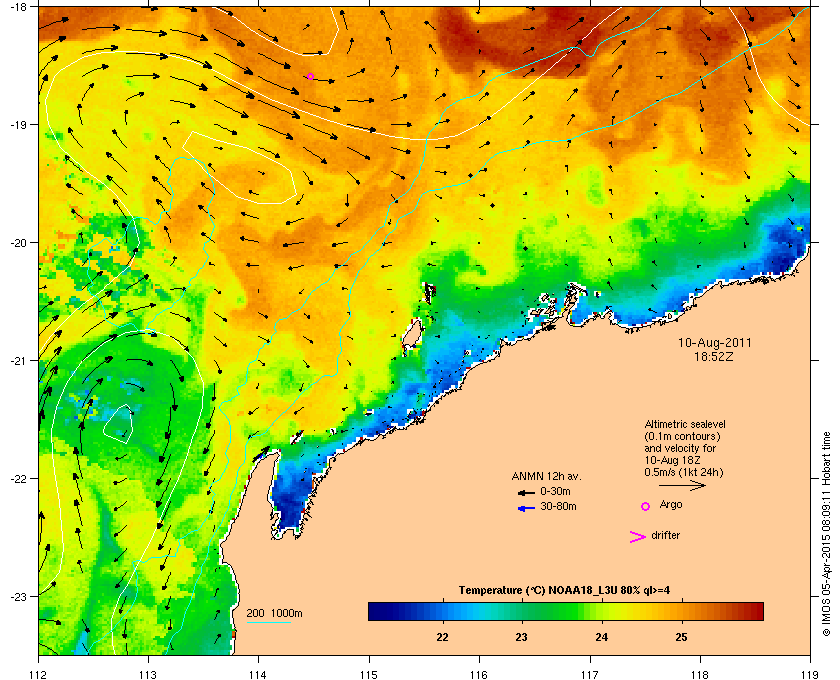
Task: Click the longitude axis label 114
Action: coord(258,674)
